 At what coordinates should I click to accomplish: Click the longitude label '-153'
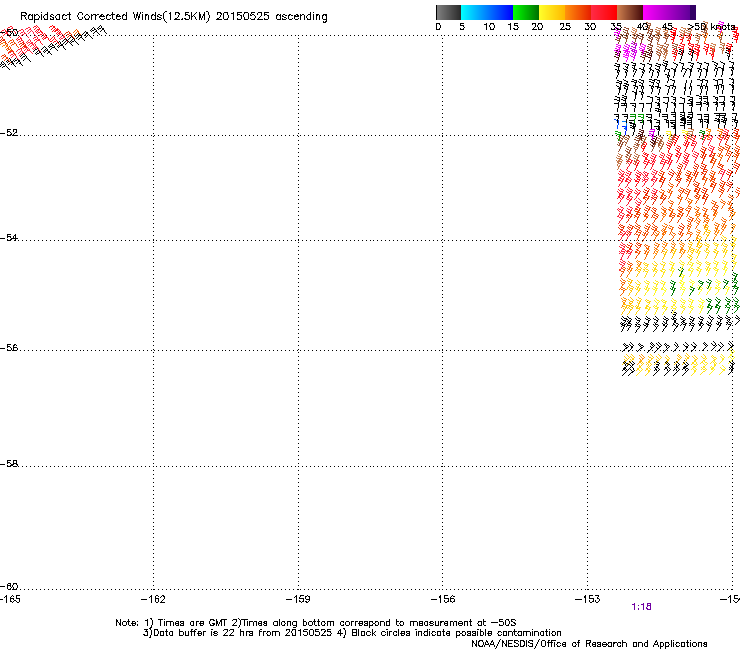coord(588,599)
